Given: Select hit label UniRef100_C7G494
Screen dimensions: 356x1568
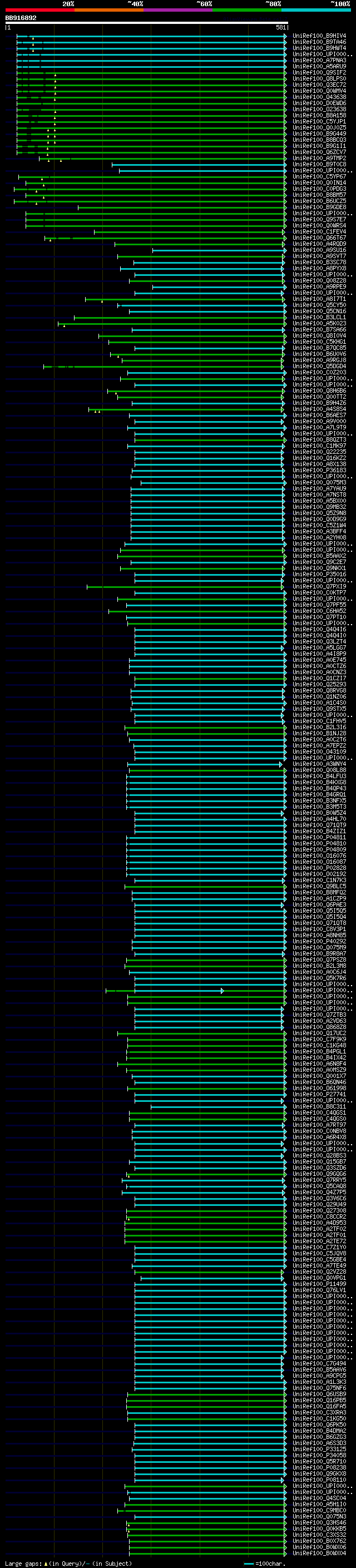Looking at the screenshot, I should click(319, 1363).
